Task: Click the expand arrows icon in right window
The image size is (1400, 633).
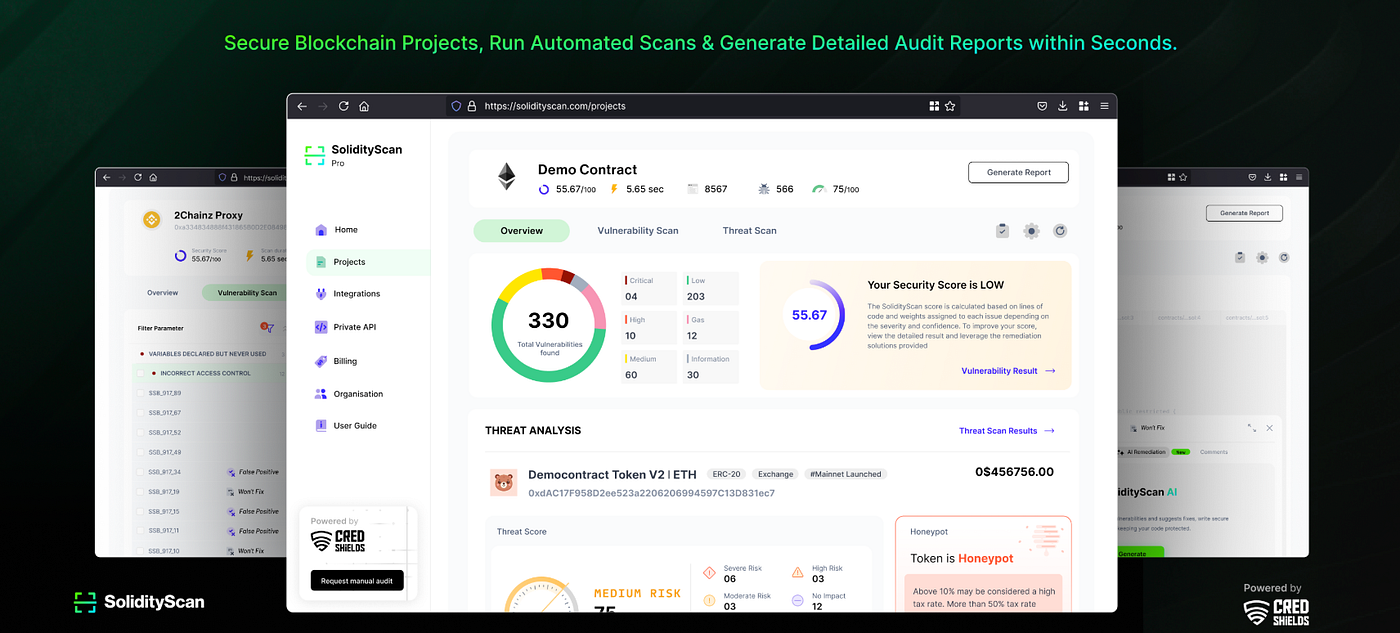Action: pos(1251,428)
